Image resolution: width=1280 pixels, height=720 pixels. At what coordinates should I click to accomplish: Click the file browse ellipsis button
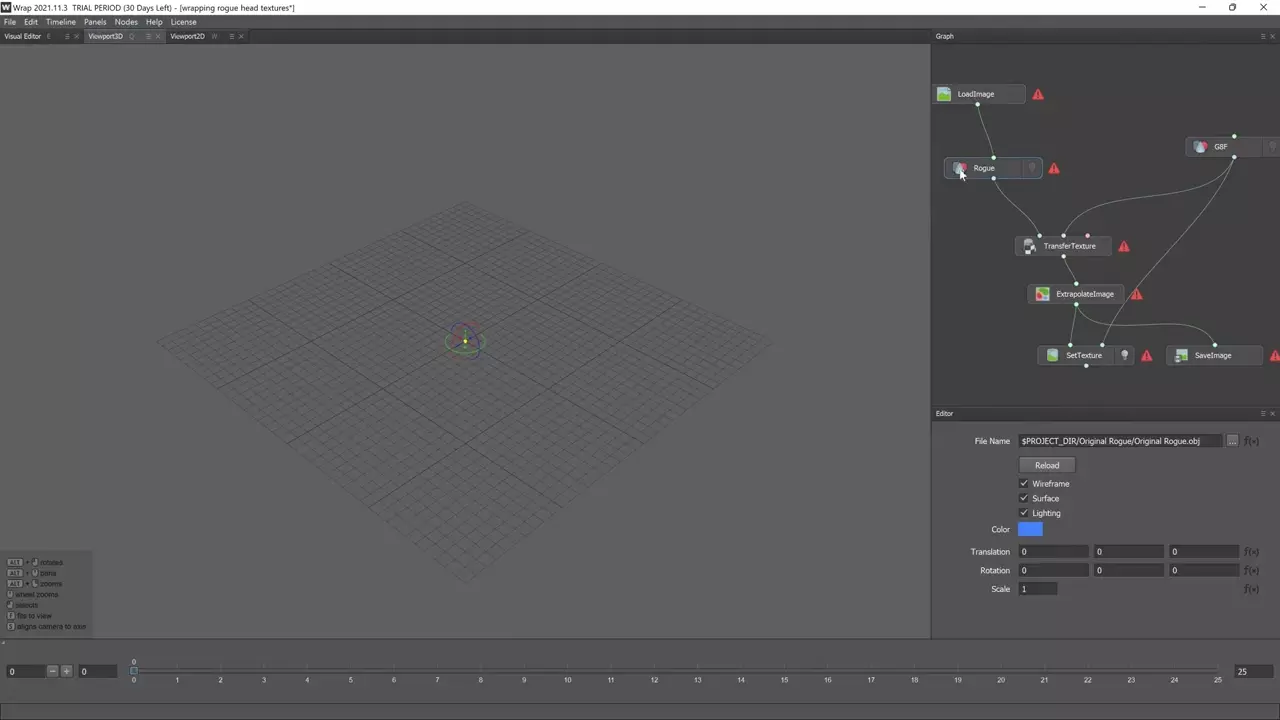point(1233,441)
